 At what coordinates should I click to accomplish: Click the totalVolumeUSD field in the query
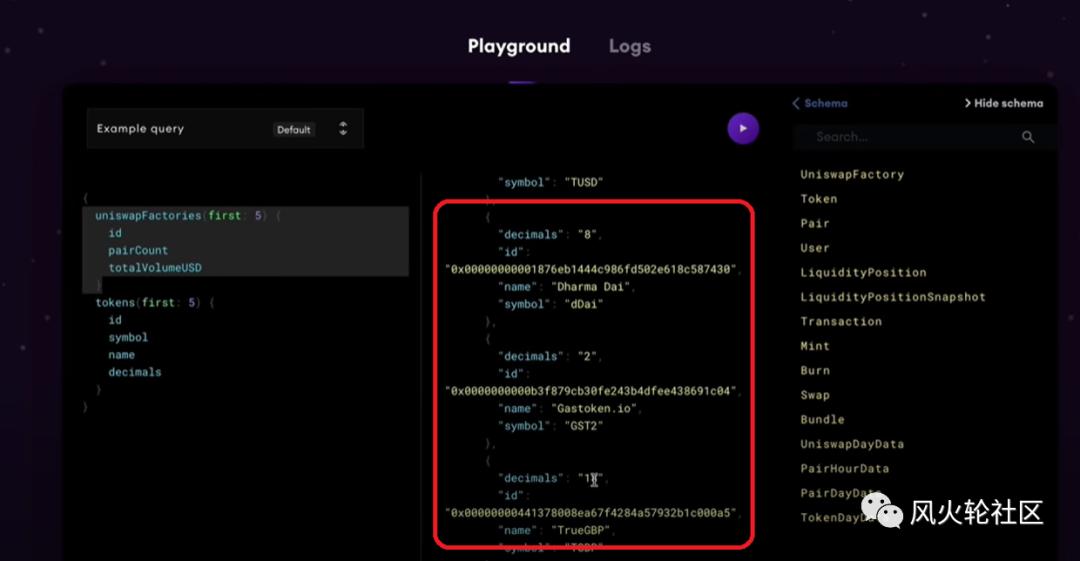click(x=155, y=267)
